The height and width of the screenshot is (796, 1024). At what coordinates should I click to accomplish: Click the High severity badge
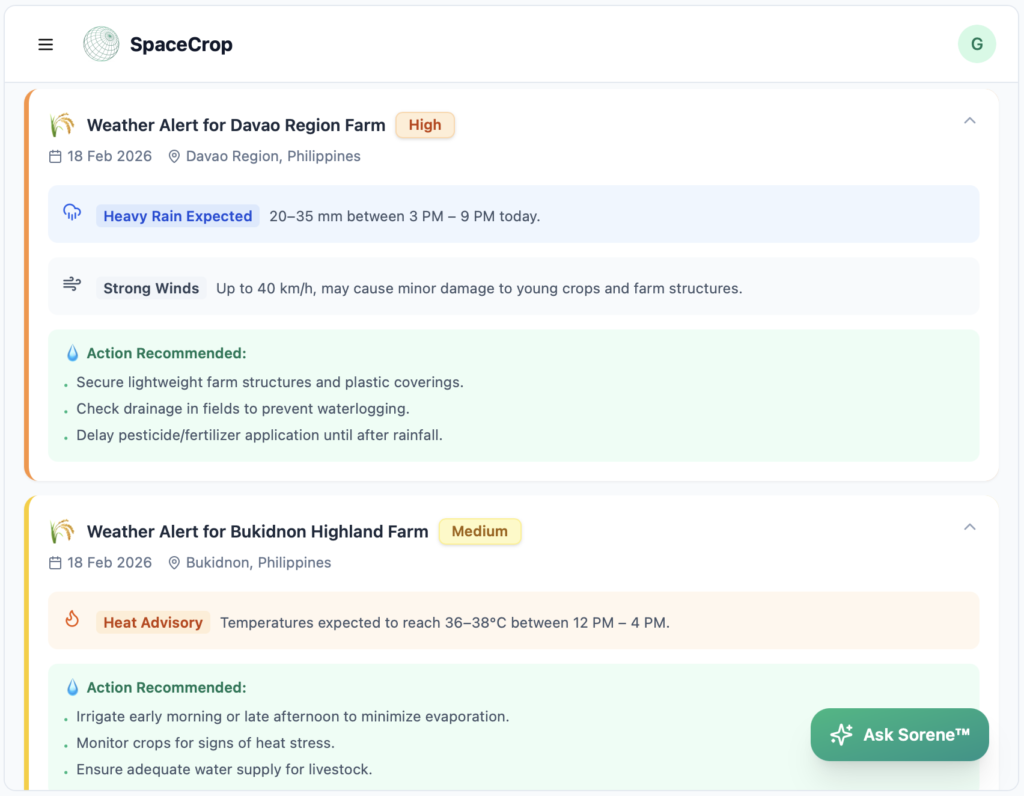[425, 125]
